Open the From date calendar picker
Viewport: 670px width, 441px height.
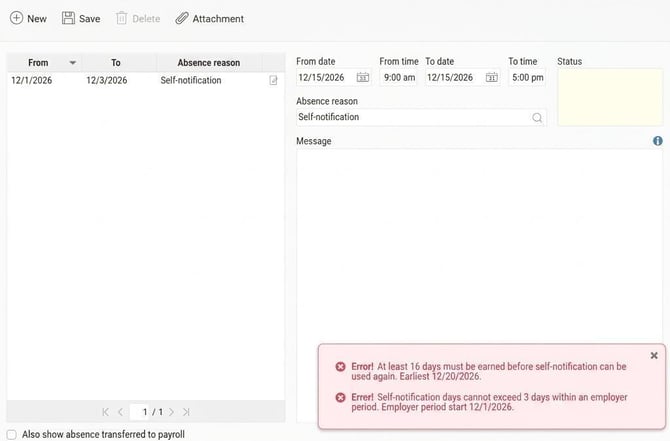click(x=363, y=77)
